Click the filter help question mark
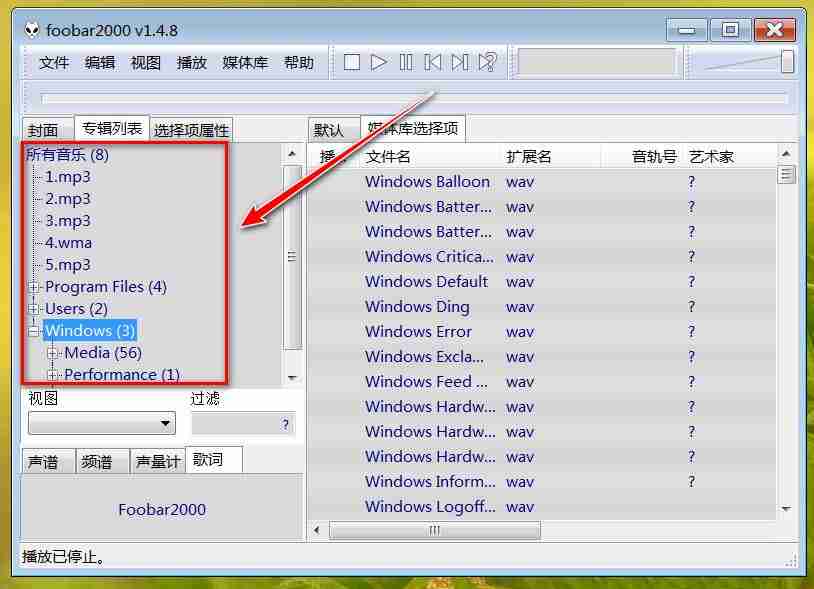Screen dimensions: 814x589 [x=285, y=424]
